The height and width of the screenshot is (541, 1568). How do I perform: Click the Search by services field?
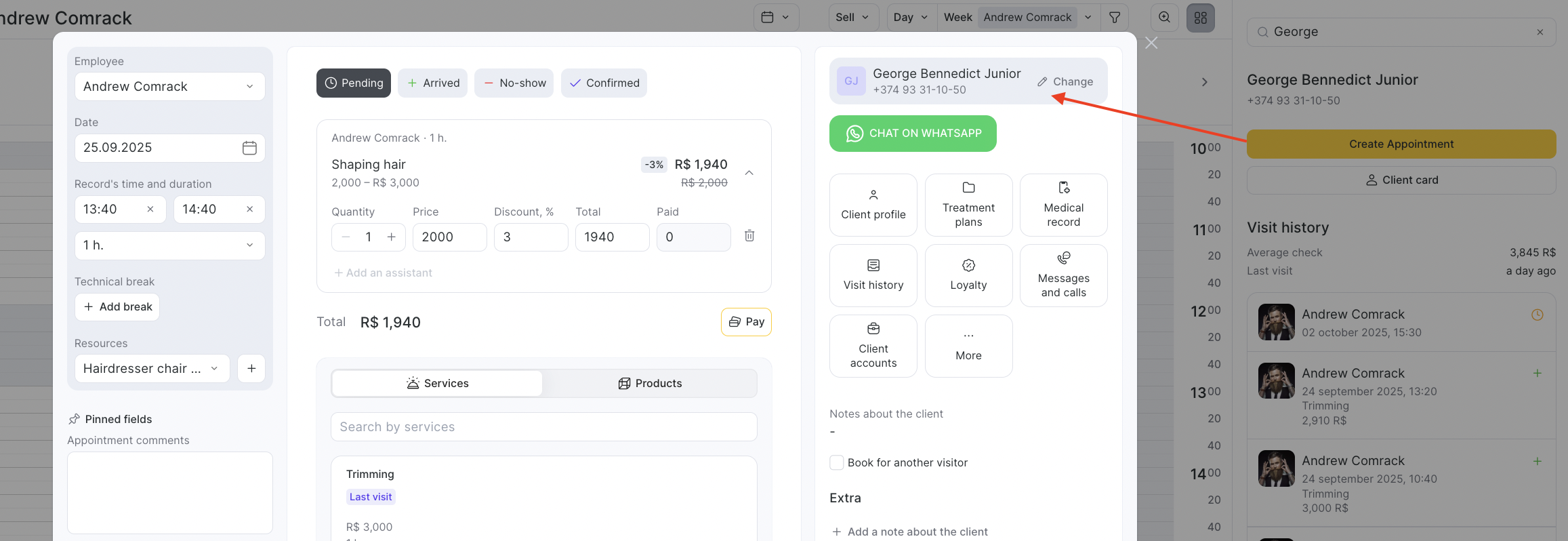(543, 427)
